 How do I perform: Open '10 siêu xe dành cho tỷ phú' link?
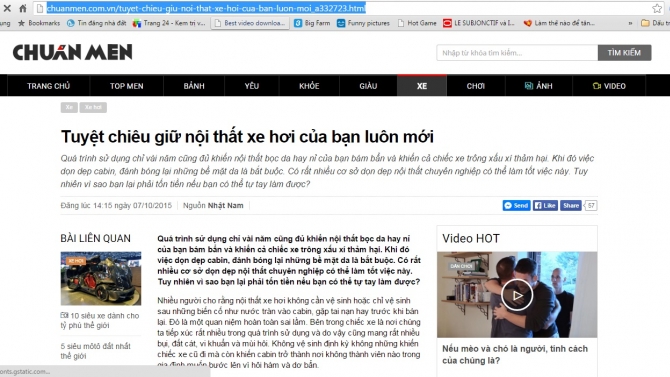pos(100,320)
